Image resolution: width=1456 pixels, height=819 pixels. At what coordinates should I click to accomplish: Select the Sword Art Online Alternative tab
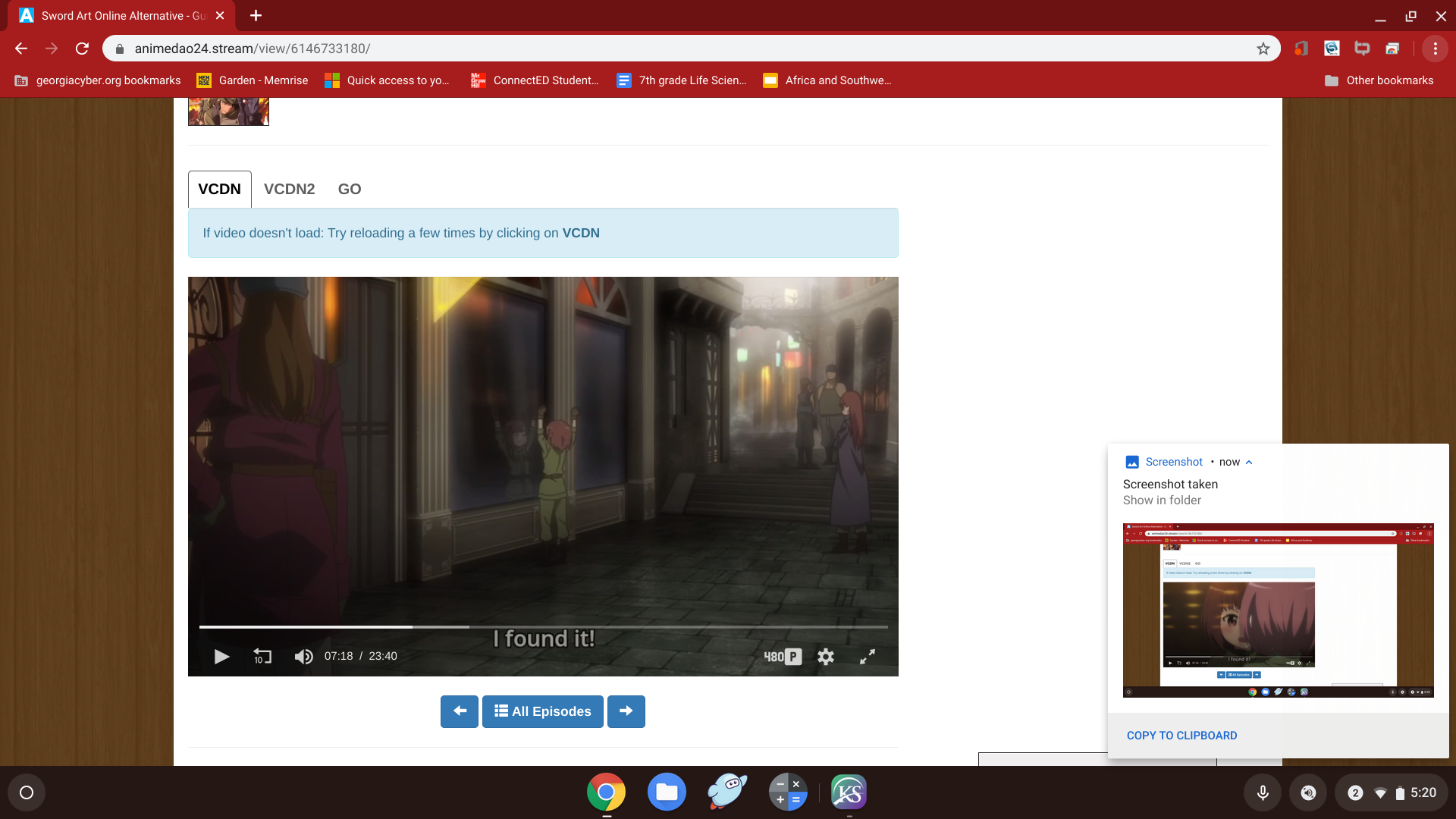pyautogui.click(x=121, y=15)
